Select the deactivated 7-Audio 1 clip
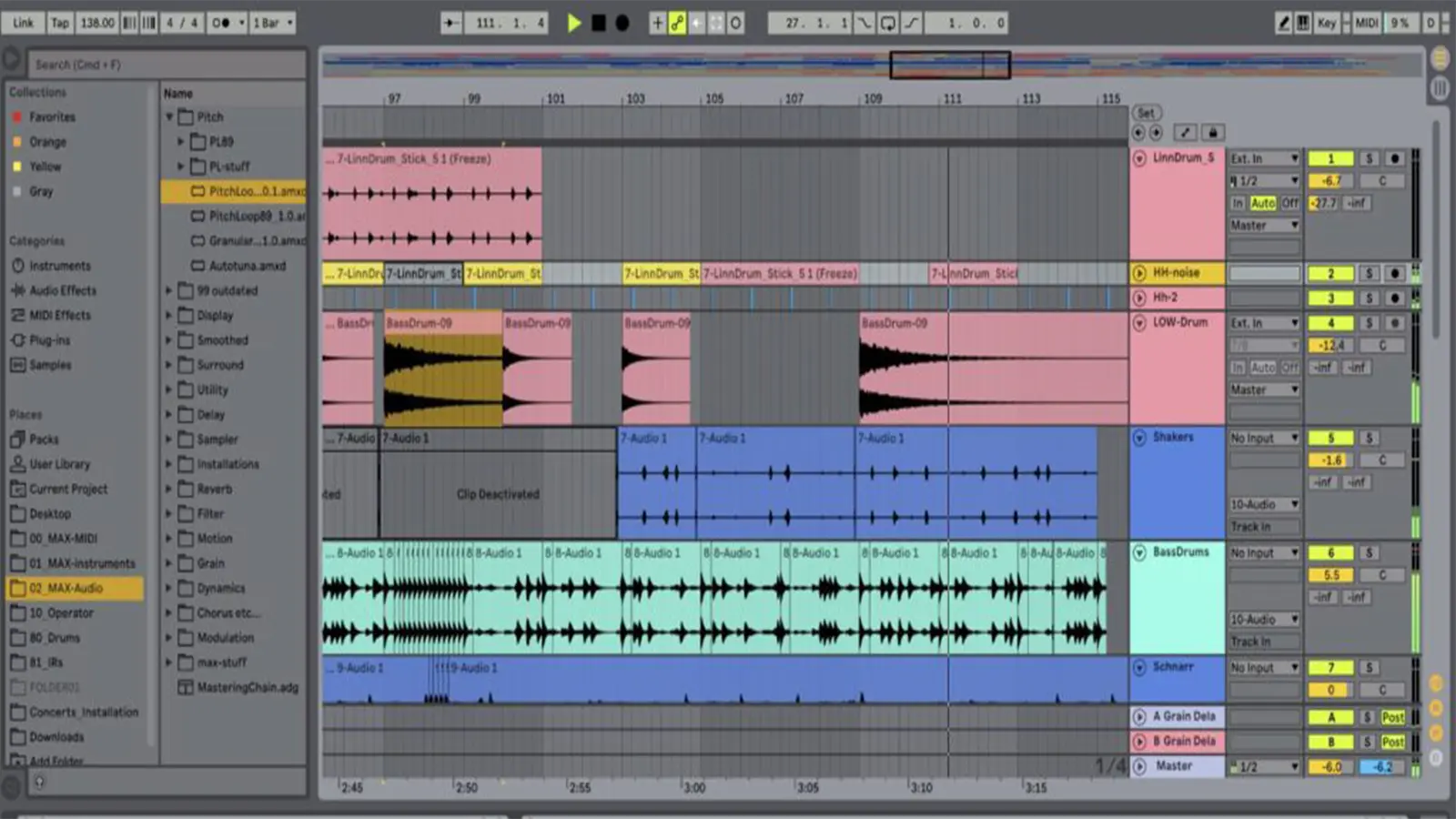The image size is (1456, 819). (x=498, y=484)
